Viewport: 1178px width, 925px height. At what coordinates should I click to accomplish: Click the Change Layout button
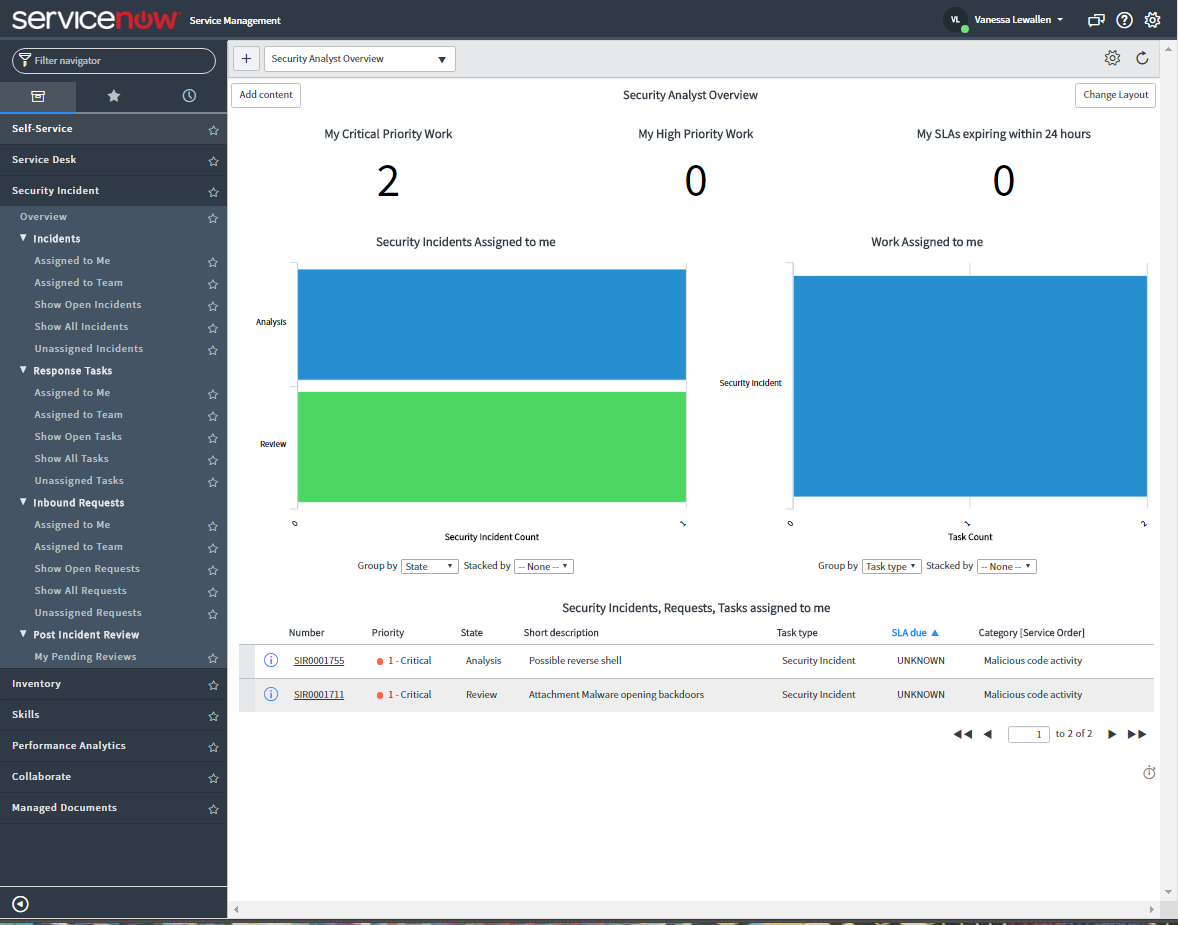coord(1116,95)
